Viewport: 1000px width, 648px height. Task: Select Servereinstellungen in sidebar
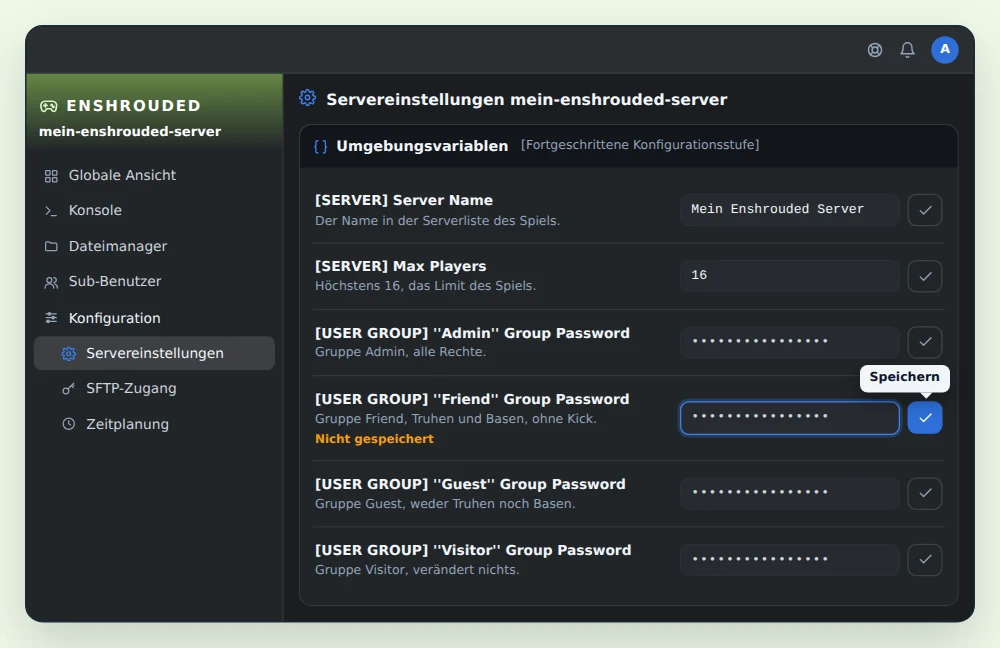click(x=154, y=353)
